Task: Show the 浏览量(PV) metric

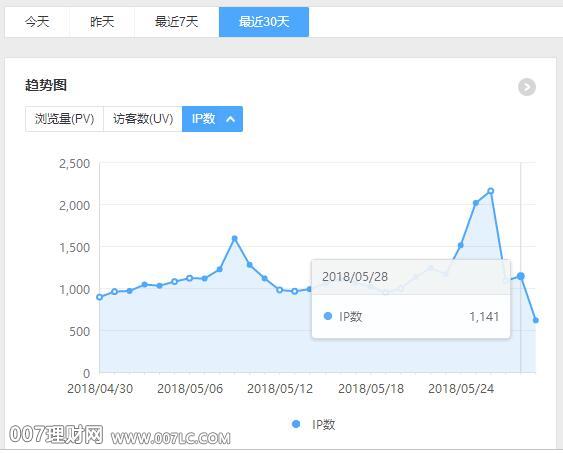Action: pos(64,119)
